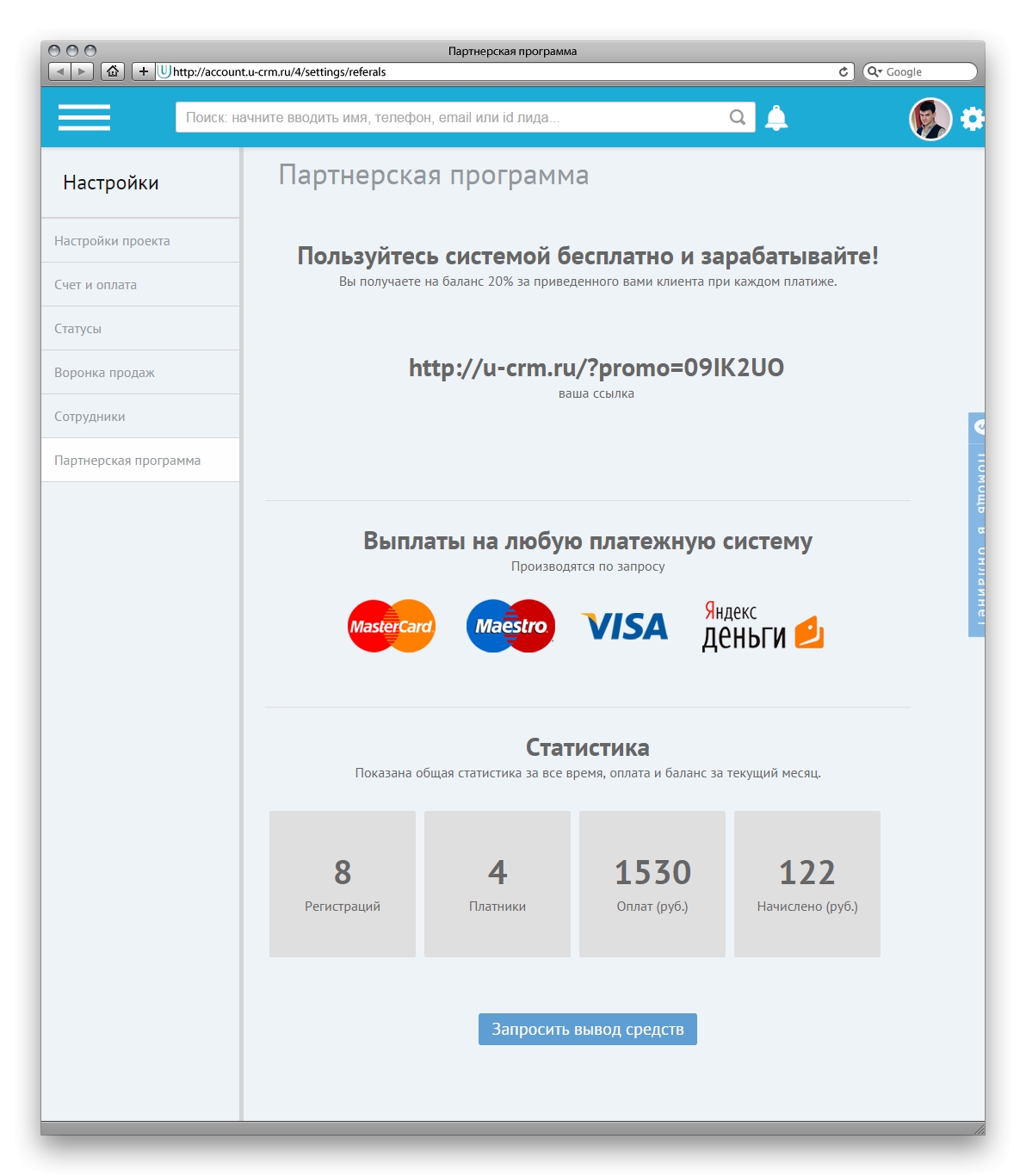Click the user avatar photo
1026x1176 pixels.
pos(930,119)
